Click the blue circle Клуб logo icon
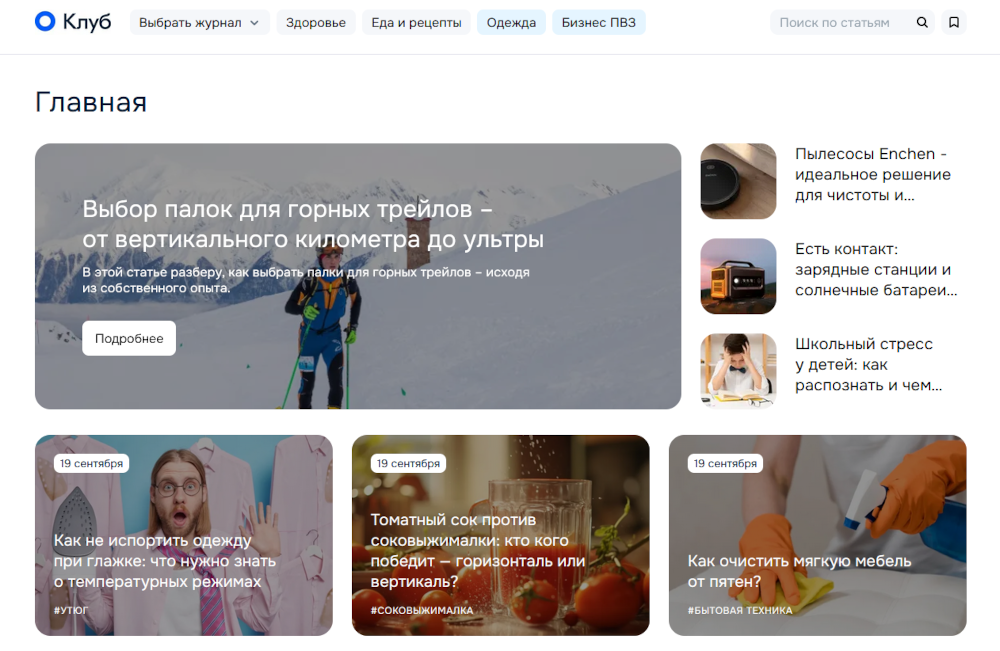Image resolution: width=1000 pixels, height=651 pixels. 45,21
